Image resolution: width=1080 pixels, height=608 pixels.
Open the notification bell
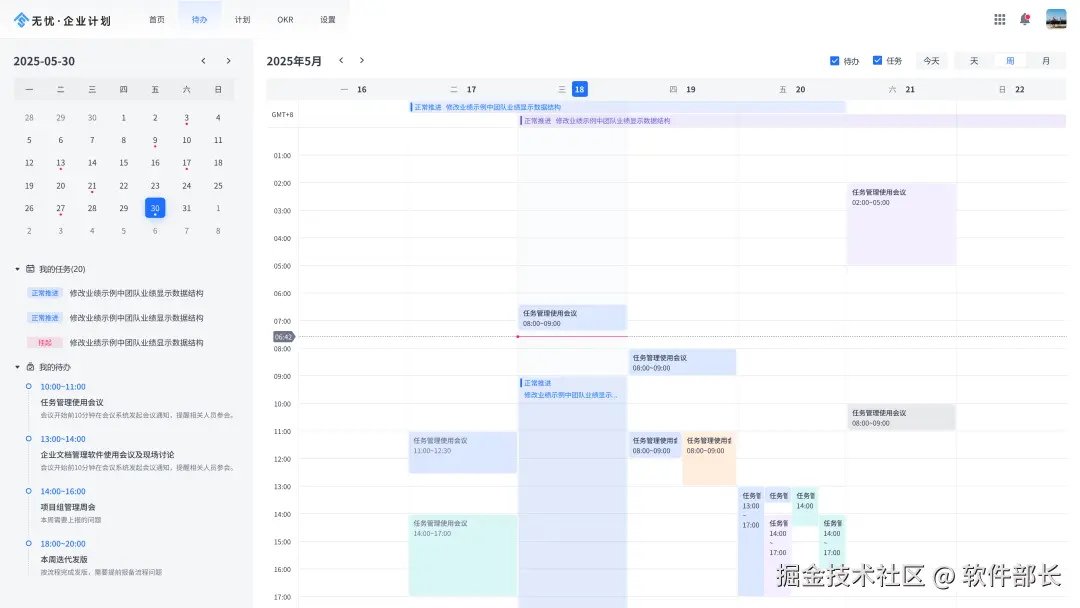[x=1025, y=19]
